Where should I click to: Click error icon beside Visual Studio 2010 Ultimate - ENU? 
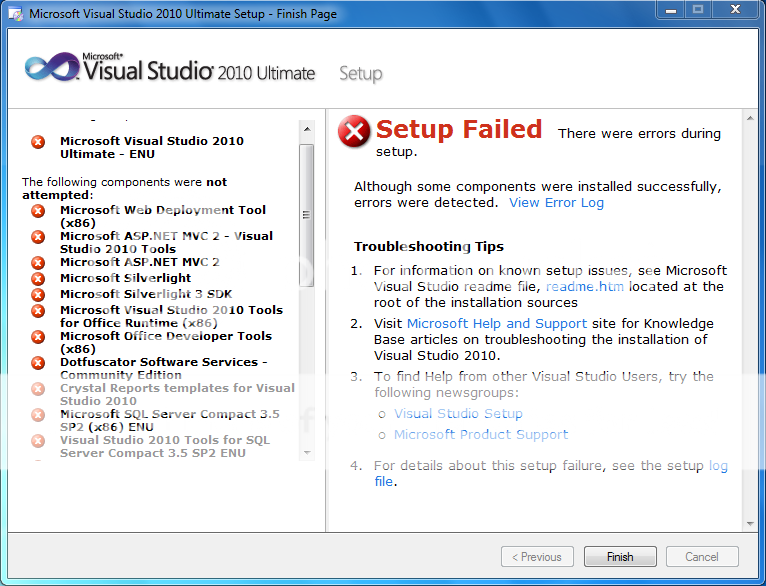click(38, 142)
